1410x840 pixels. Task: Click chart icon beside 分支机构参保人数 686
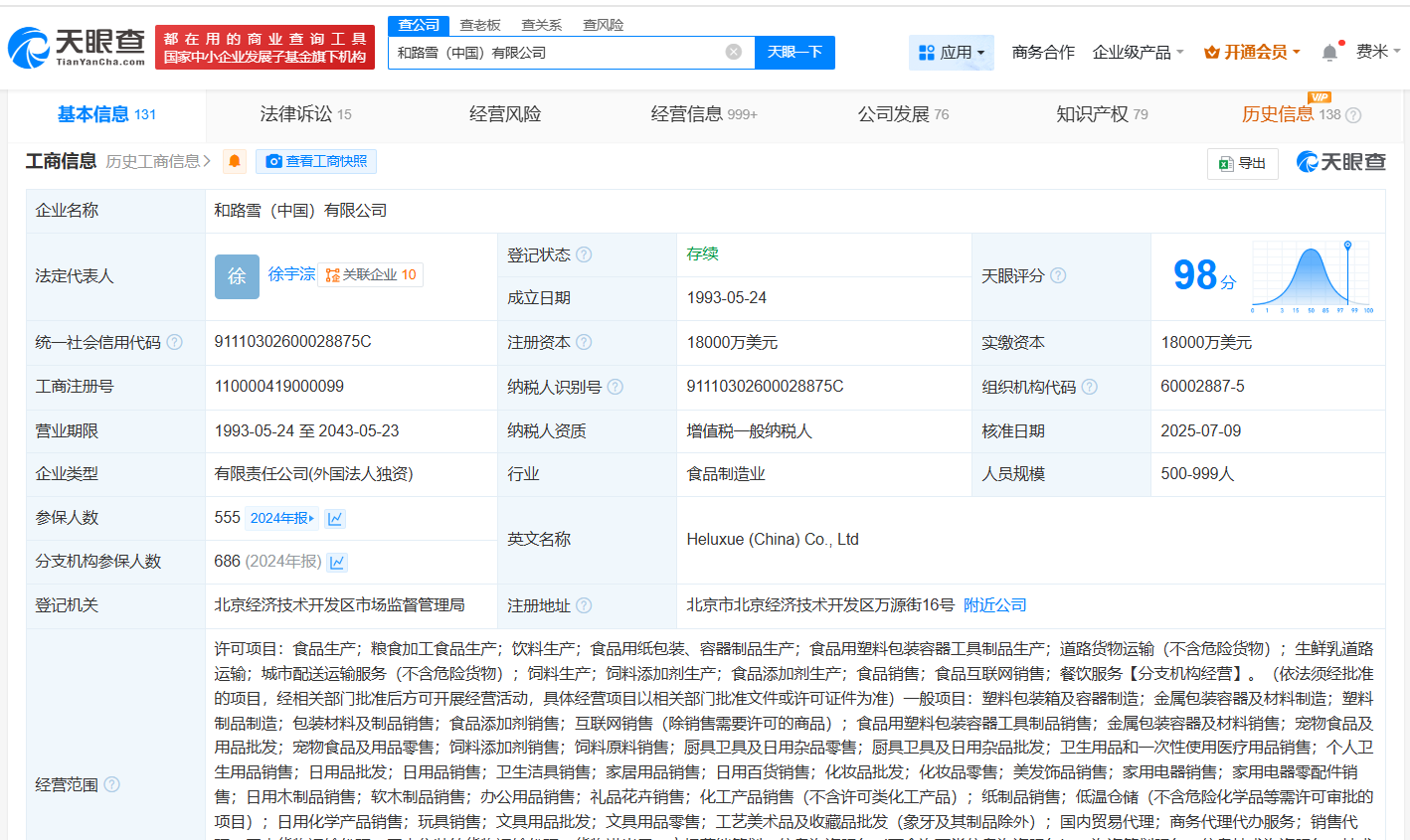click(x=337, y=563)
